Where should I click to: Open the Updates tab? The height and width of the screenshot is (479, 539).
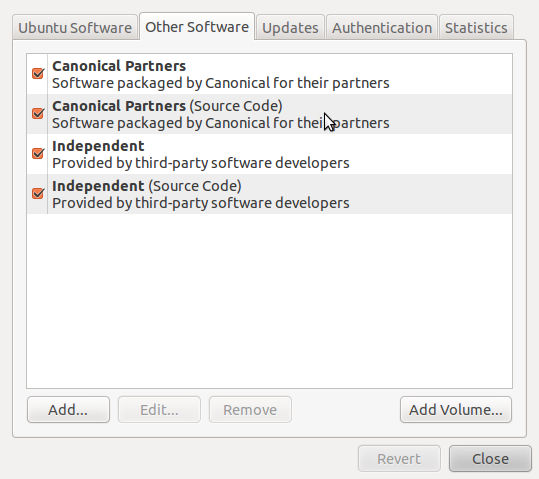pyautogui.click(x=290, y=28)
